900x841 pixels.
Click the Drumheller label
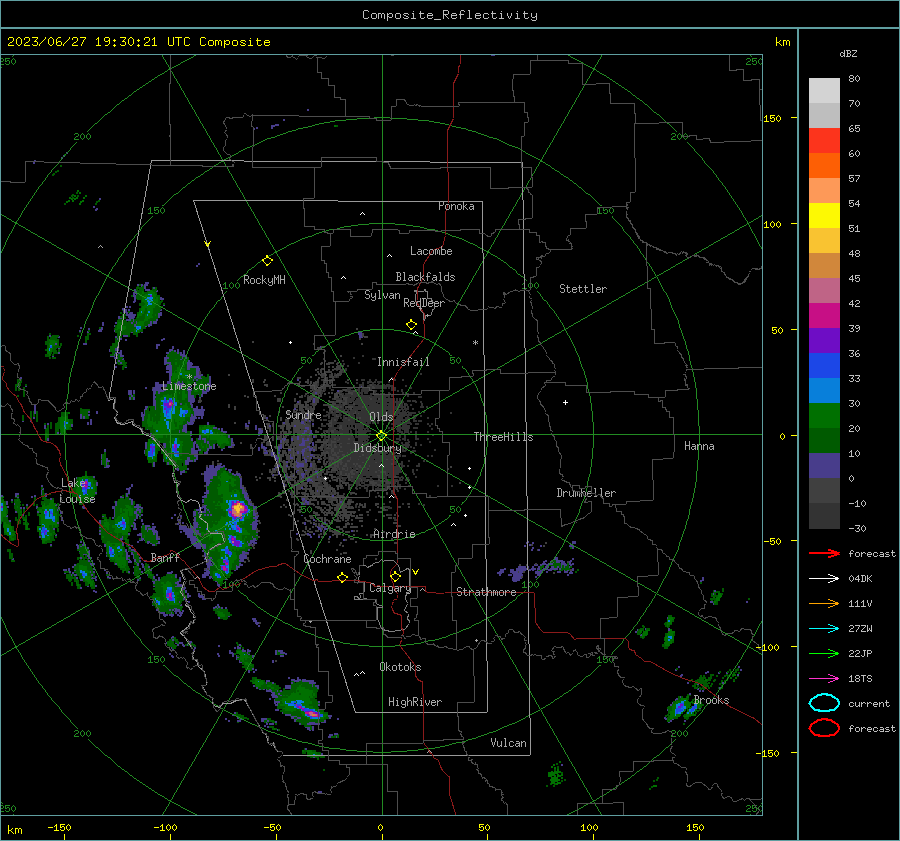(x=586, y=493)
